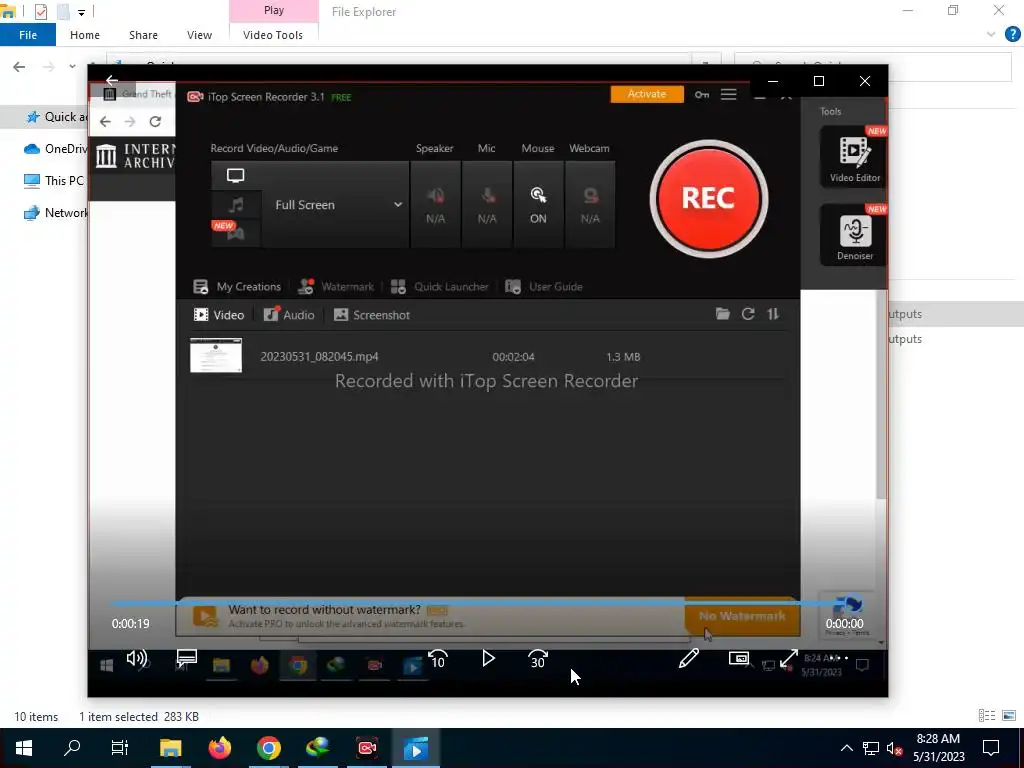Select Network in the navigation pane

(55, 212)
